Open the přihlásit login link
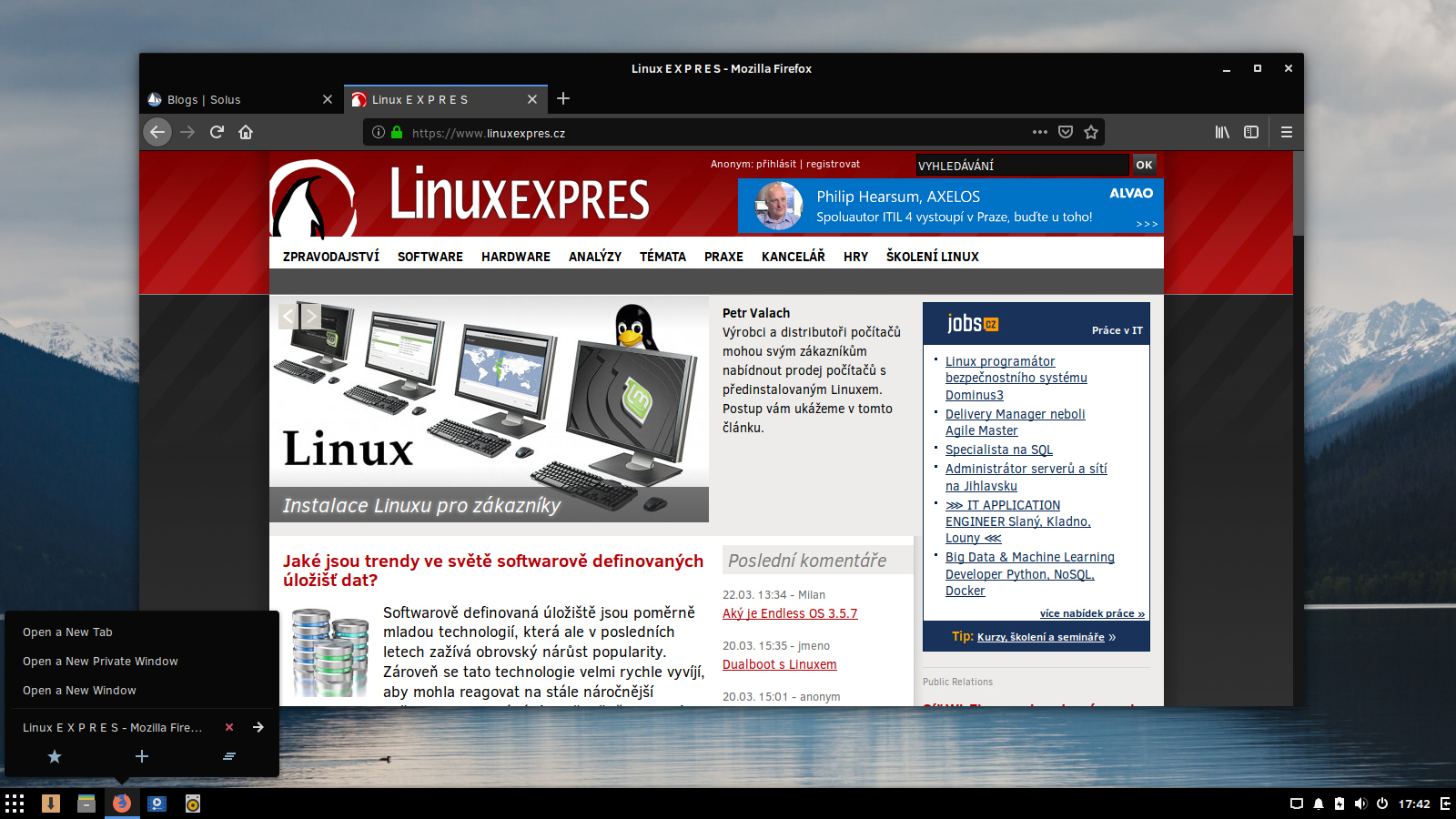This screenshot has width=1456, height=819. tap(776, 164)
